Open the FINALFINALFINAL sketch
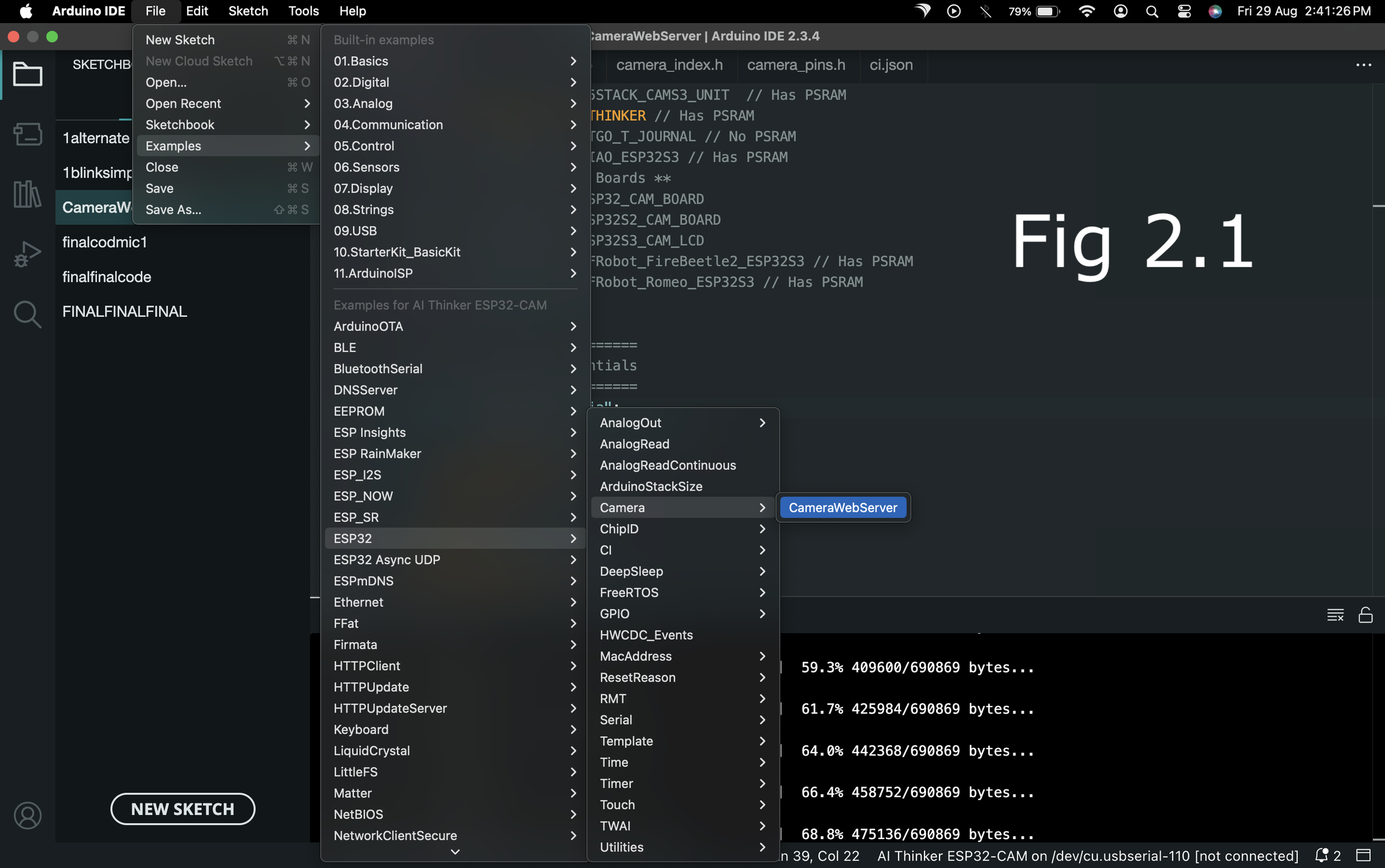This screenshot has height=868, width=1385. (x=125, y=312)
